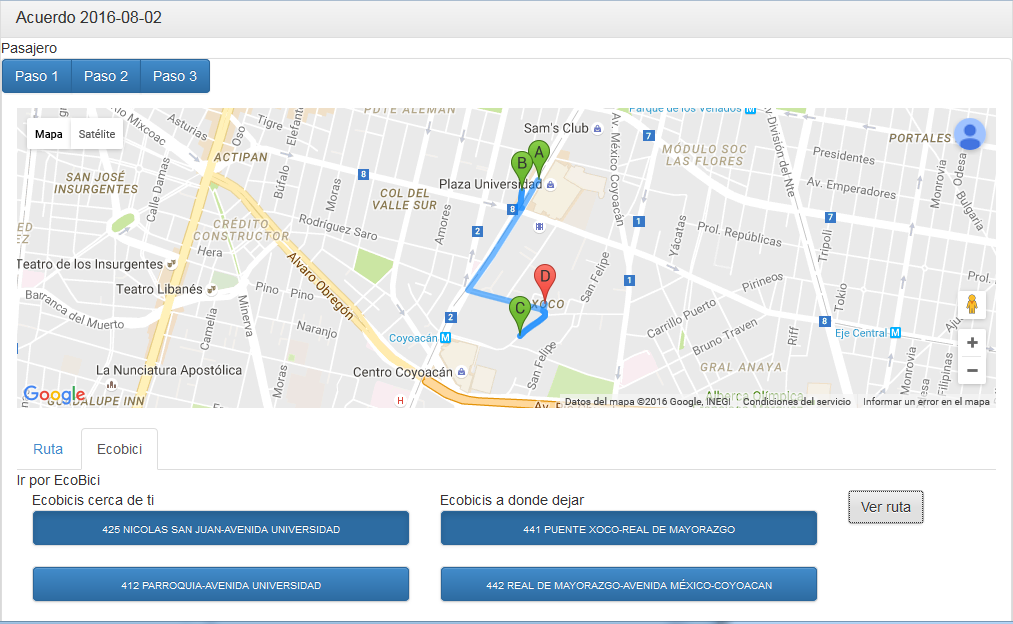The image size is (1013, 624).
Task: Click Teatro Libanés theater icon
Action: pyautogui.click(x=211, y=290)
